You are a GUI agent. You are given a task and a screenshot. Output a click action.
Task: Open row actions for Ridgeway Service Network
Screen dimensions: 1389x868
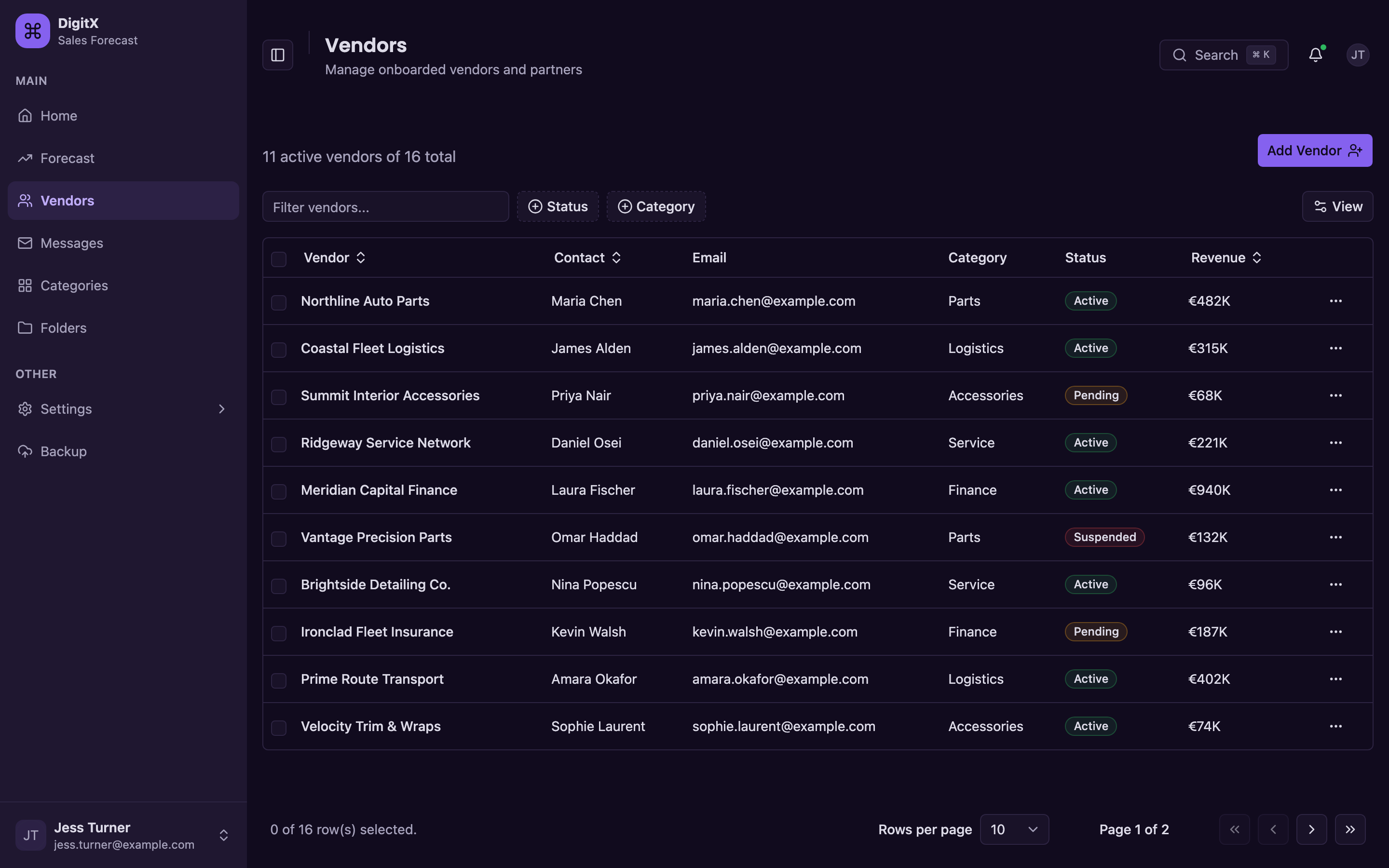(1335, 443)
